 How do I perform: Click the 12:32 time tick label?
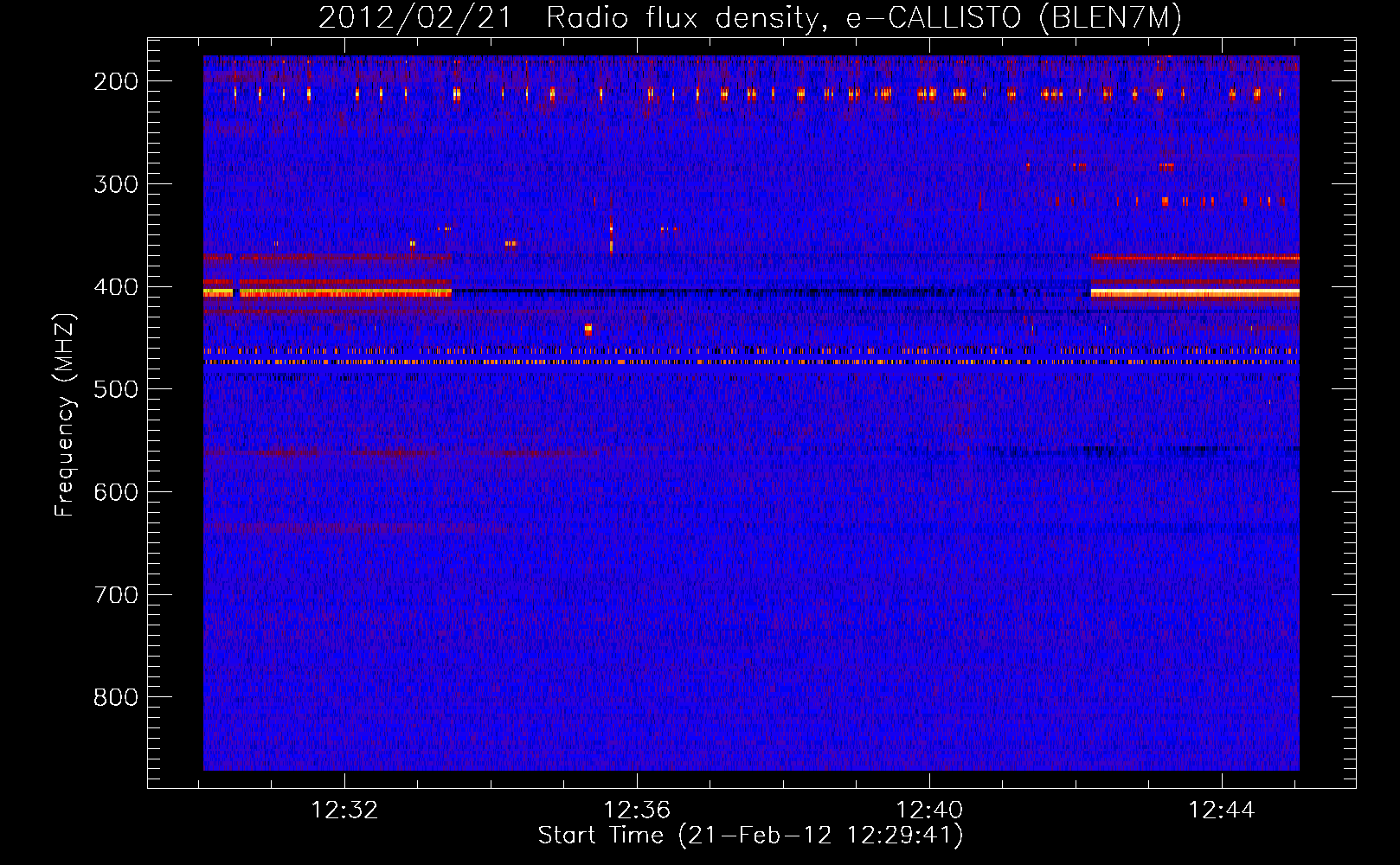tap(344, 811)
